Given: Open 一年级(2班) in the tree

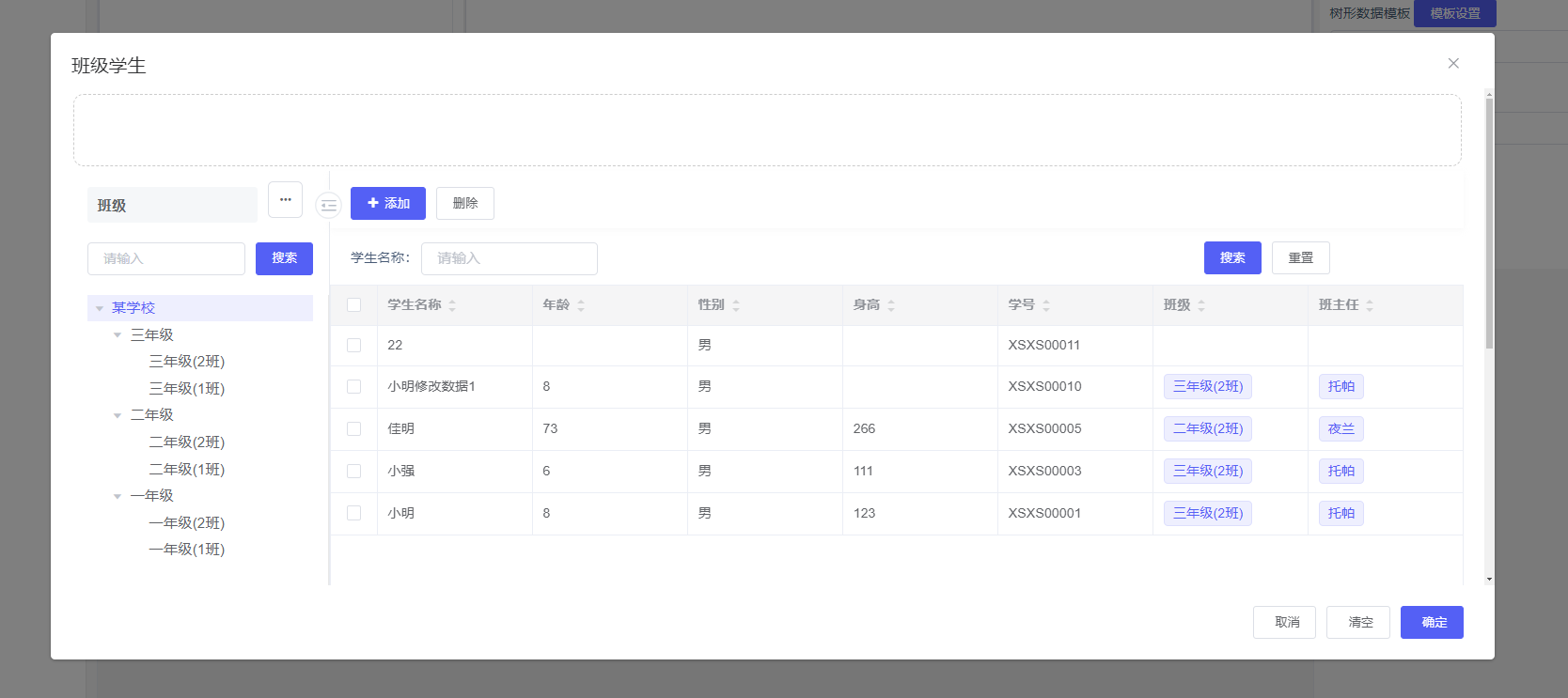Looking at the screenshot, I should pos(187,522).
